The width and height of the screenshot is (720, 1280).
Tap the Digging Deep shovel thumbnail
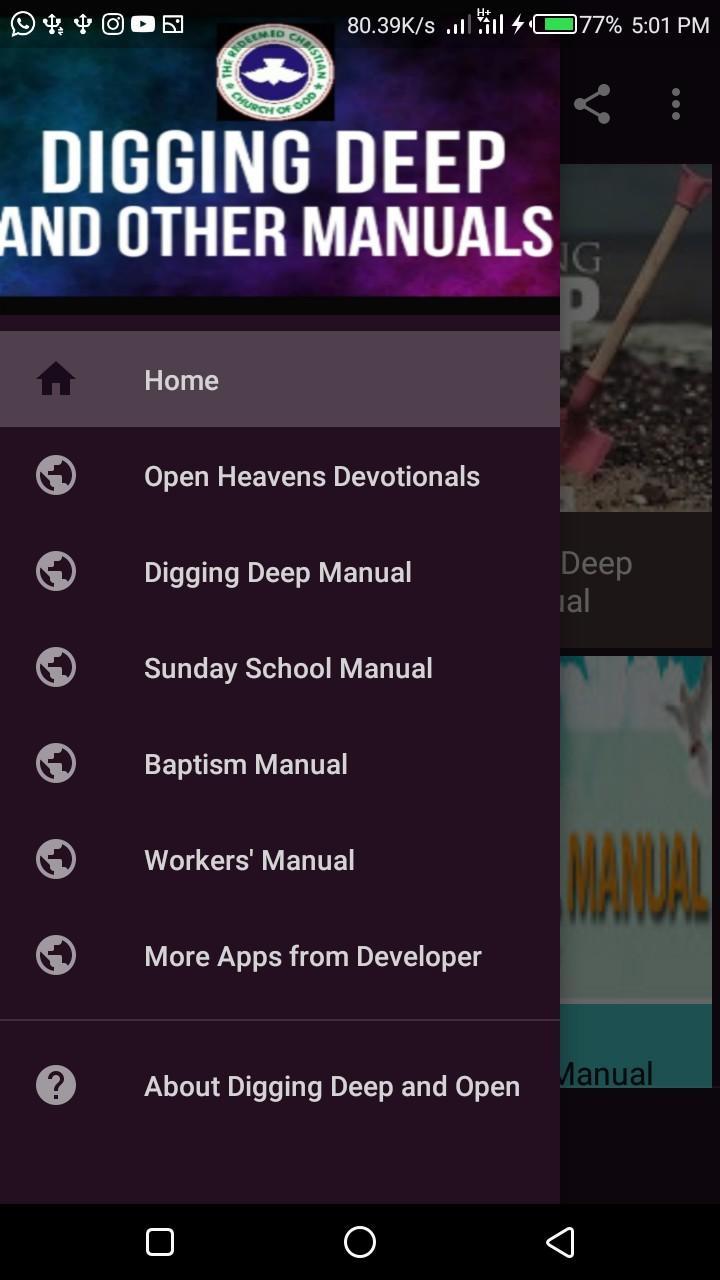click(636, 338)
